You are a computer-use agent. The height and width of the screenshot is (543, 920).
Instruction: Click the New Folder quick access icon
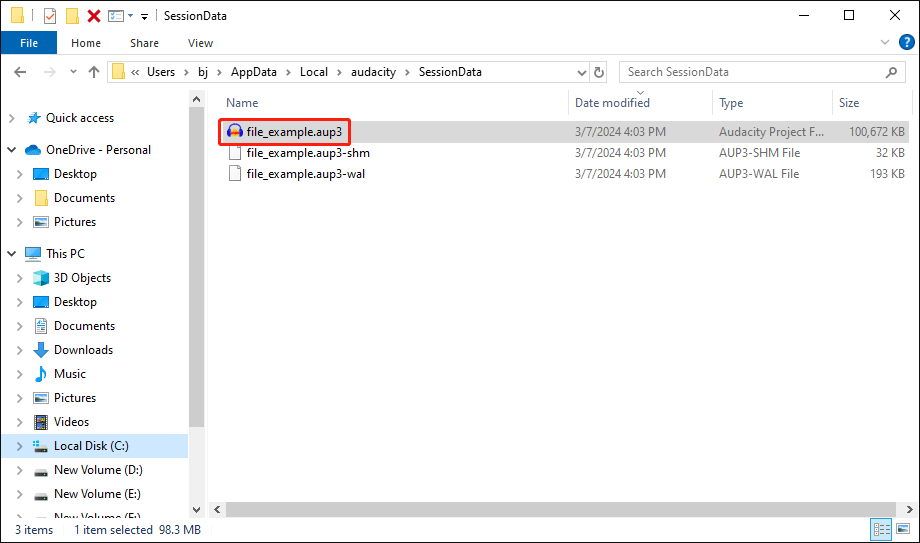[x=72, y=16]
